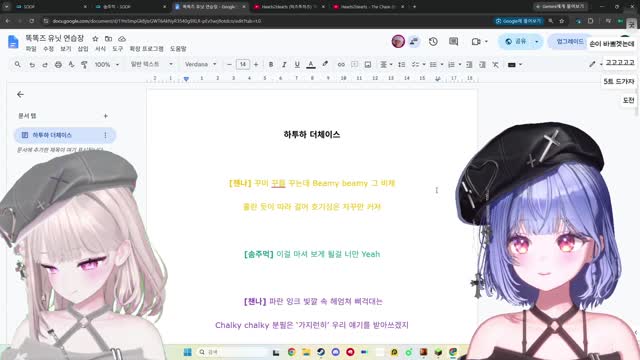Click the move-to-folder icon beside the title
The image size is (640, 360).
coord(108,39)
